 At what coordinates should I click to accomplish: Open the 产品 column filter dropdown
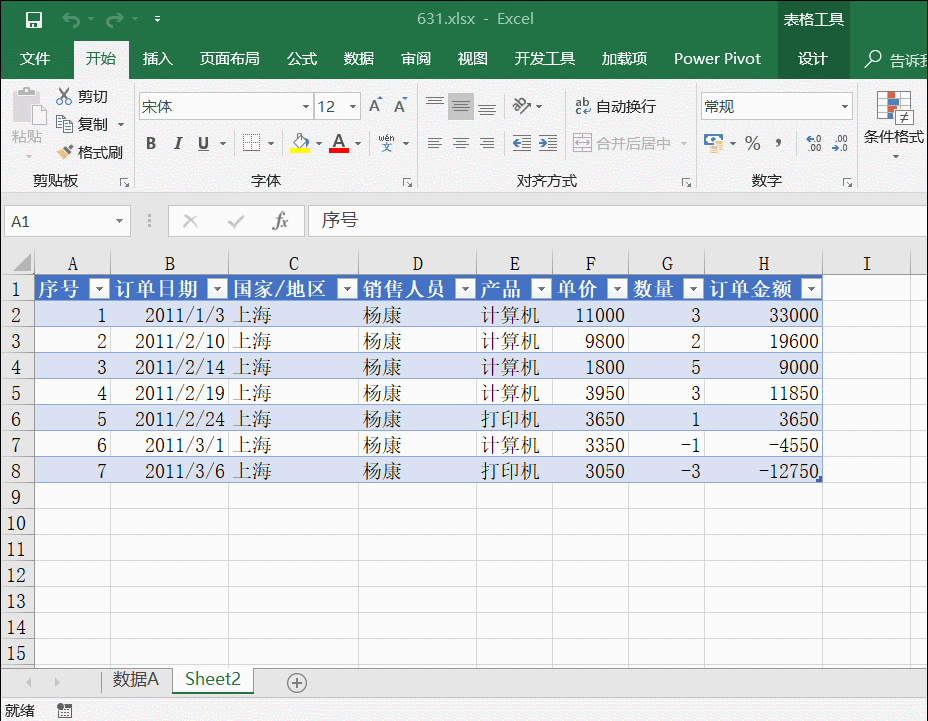click(x=540, y=289)
